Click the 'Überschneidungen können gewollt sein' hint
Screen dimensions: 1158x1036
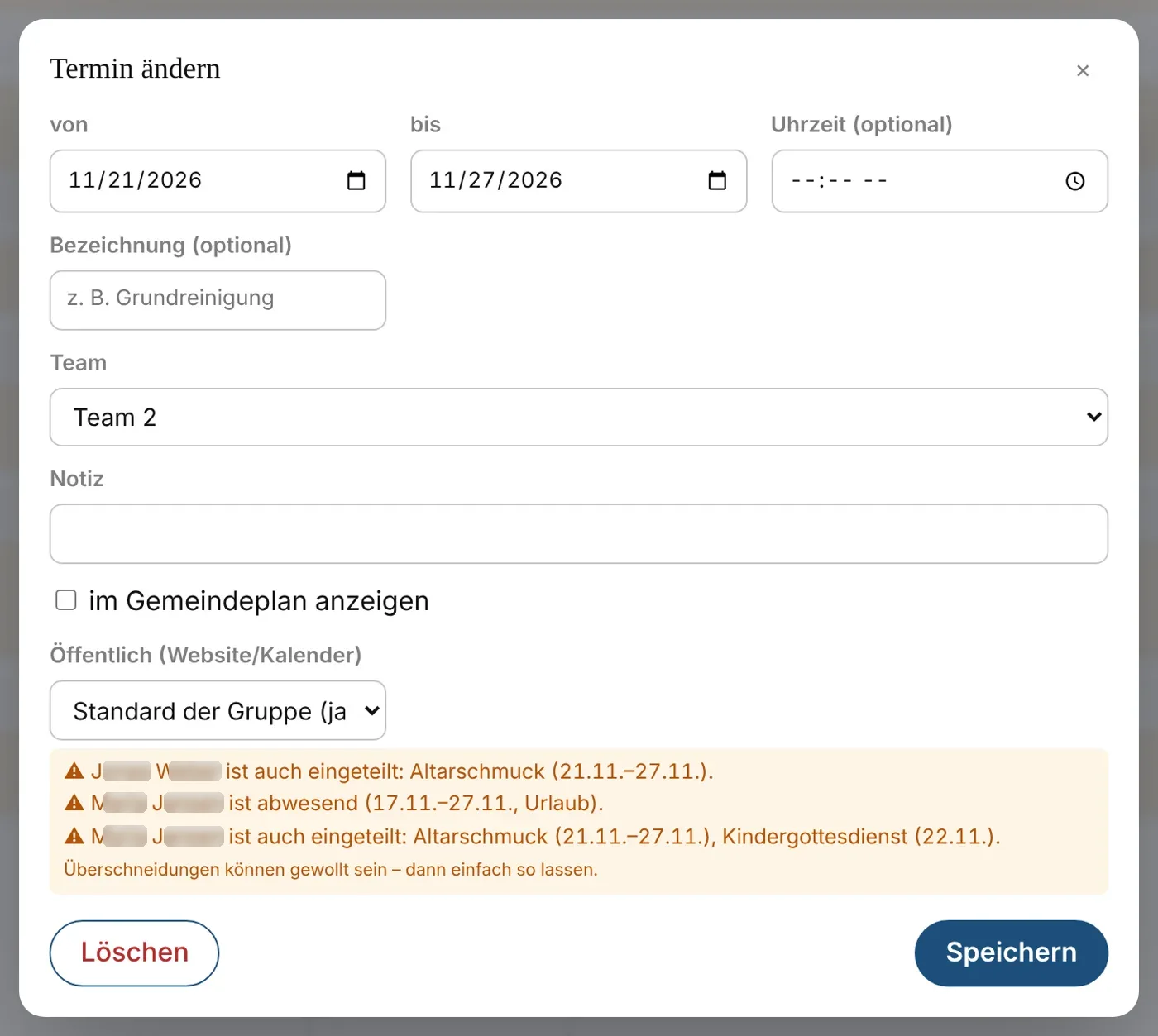coord(331,870)
